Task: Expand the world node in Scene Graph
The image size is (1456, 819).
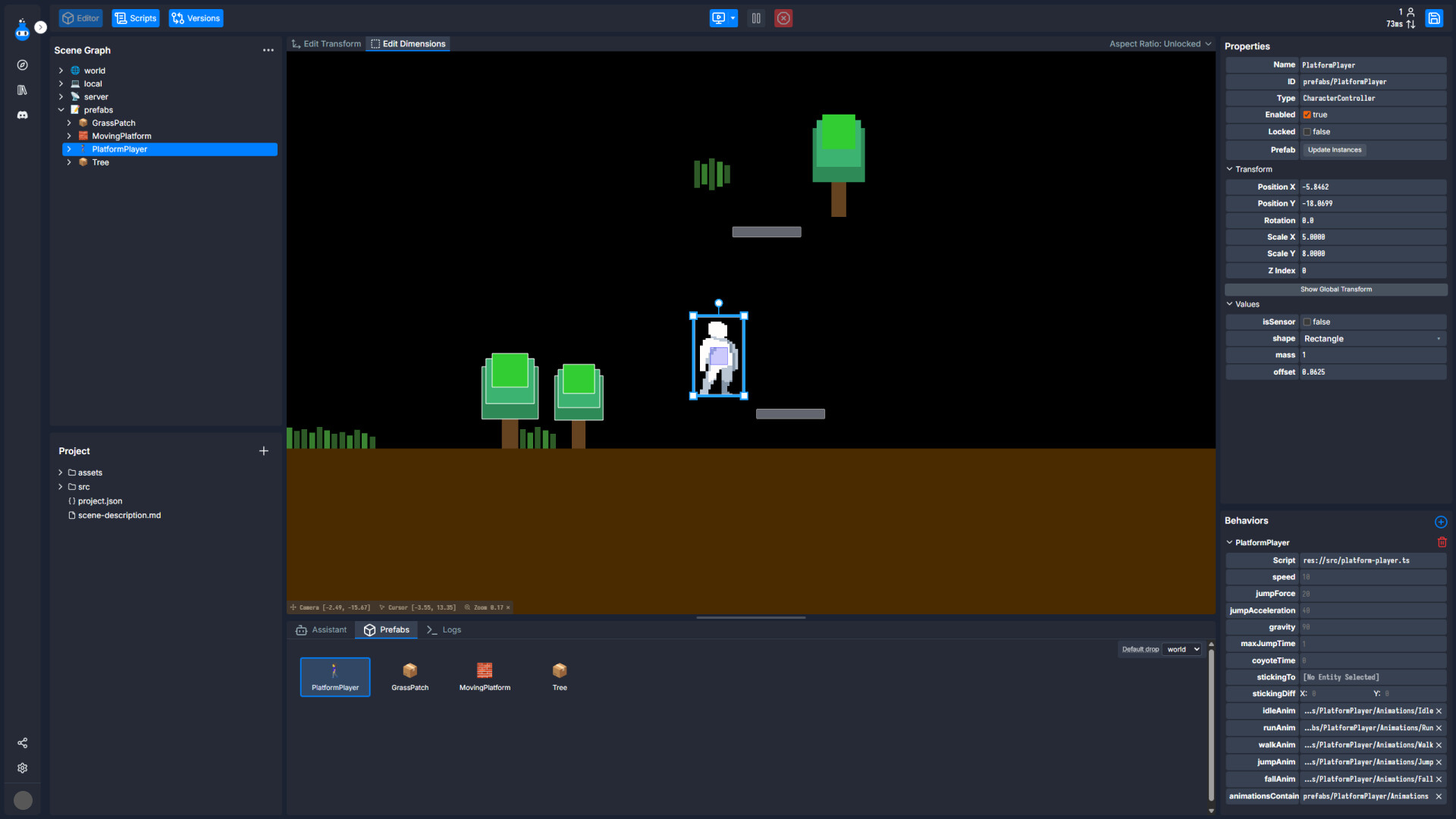Action: point(61,70)
